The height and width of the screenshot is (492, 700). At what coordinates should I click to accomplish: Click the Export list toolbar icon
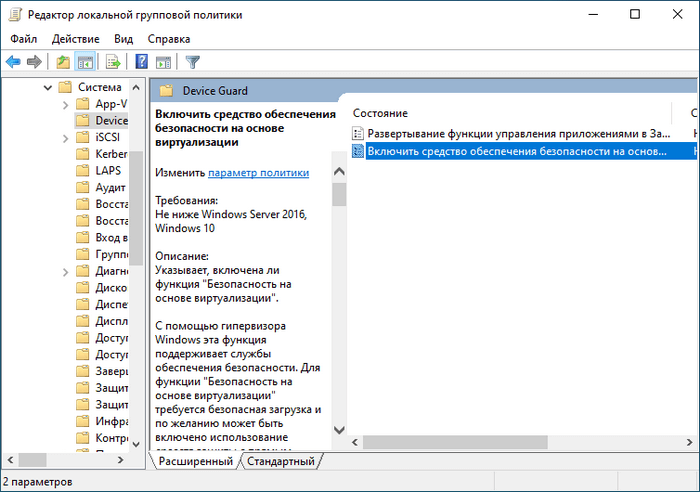113,62
